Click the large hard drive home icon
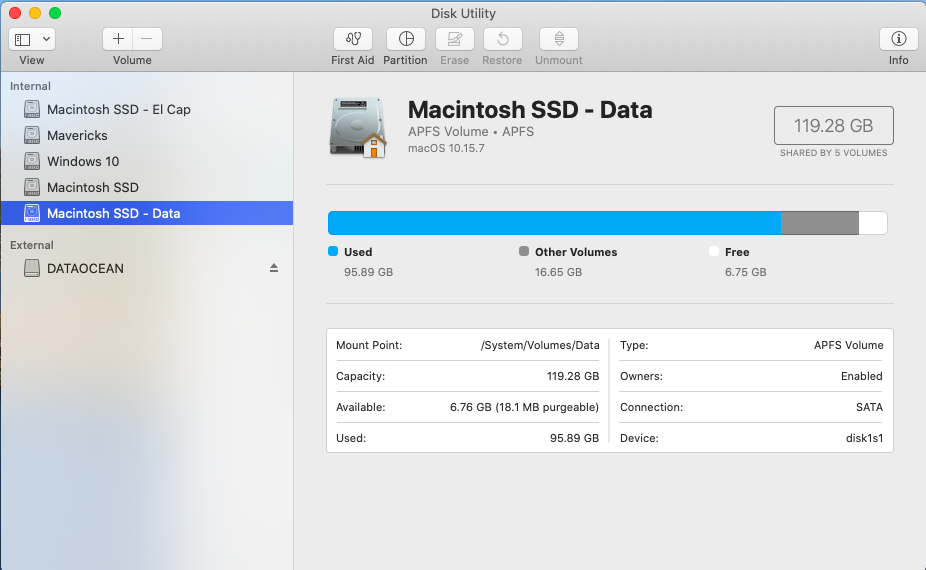This screenshot has width=926, height=570. (358, 128)
